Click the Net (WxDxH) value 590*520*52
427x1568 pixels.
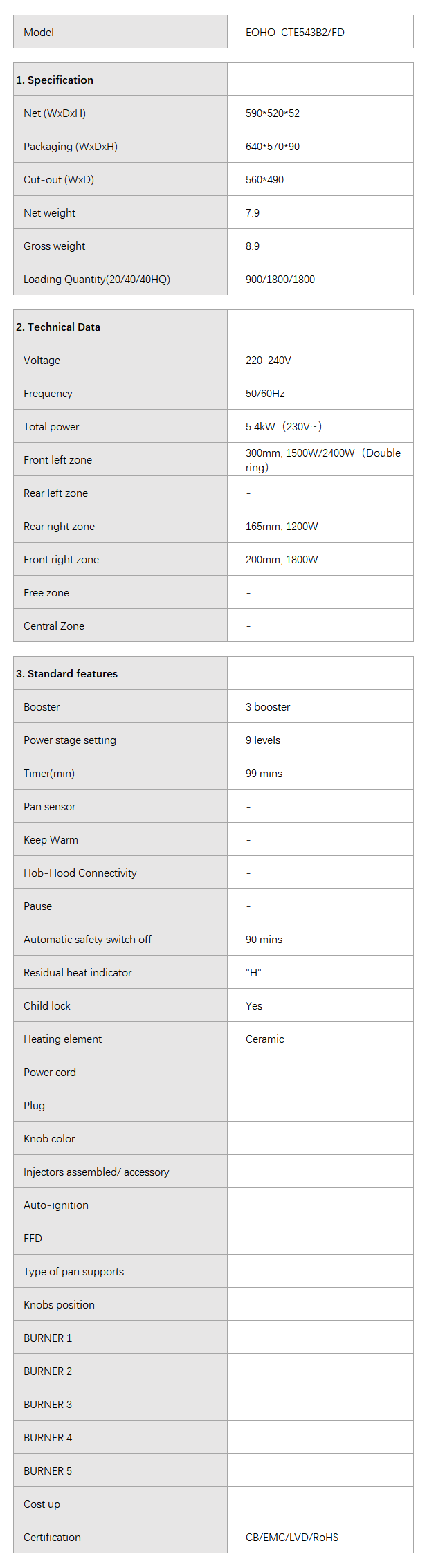273,113
